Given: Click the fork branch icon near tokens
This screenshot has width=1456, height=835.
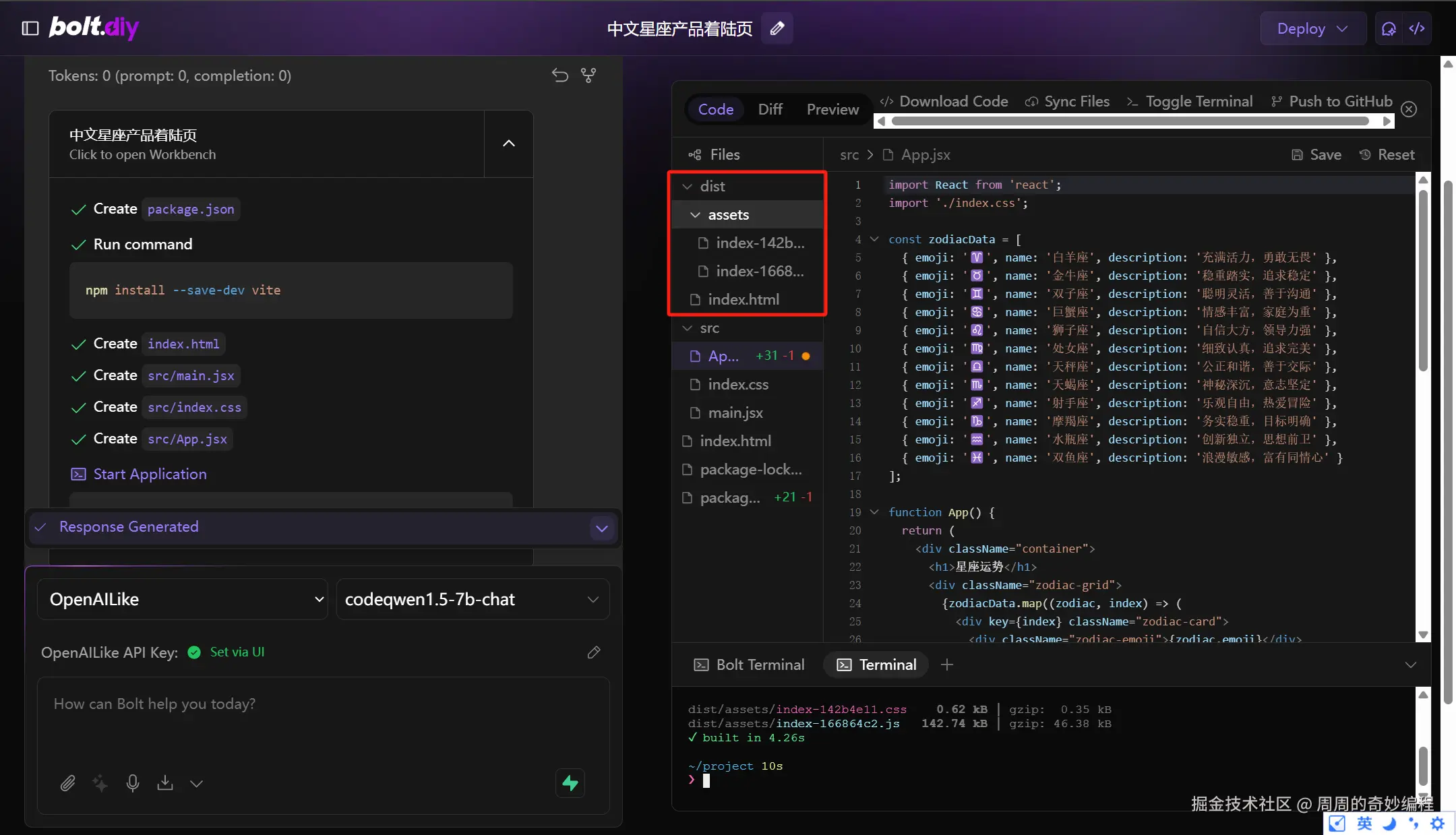Looking at the screenshot, I should pos(588,75).
